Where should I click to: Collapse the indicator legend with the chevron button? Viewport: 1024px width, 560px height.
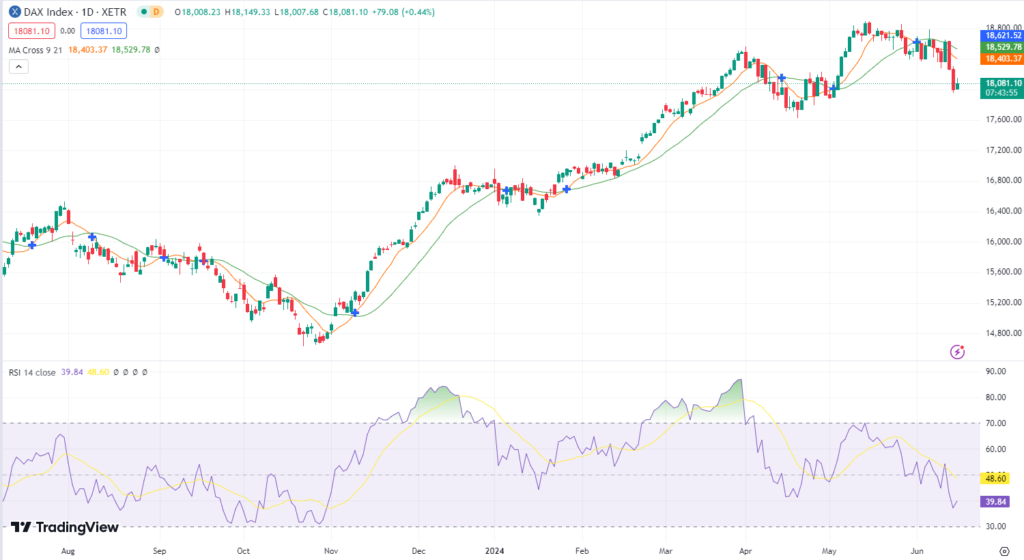(18, 67)
